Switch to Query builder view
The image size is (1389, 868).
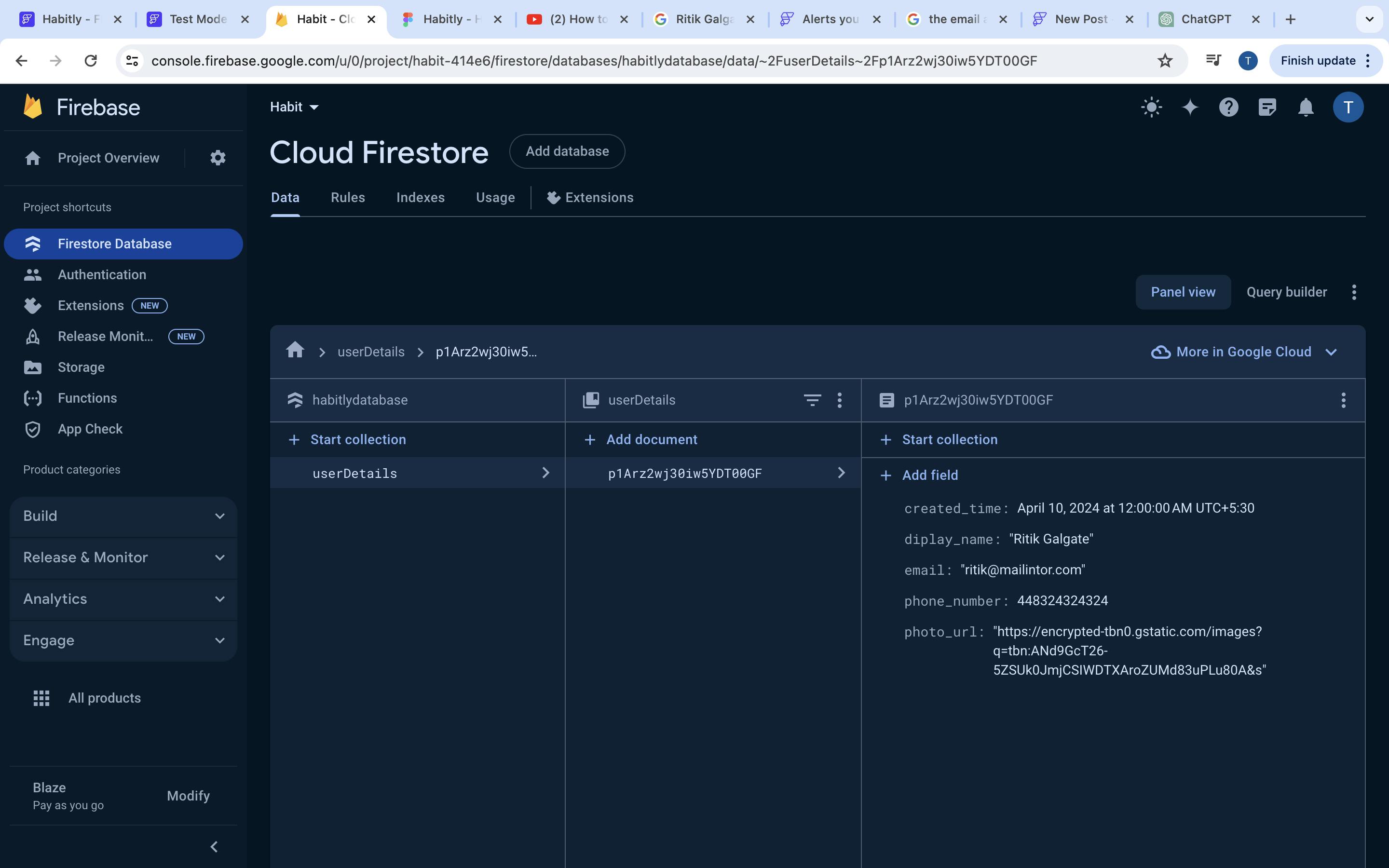pos(1286,292)
